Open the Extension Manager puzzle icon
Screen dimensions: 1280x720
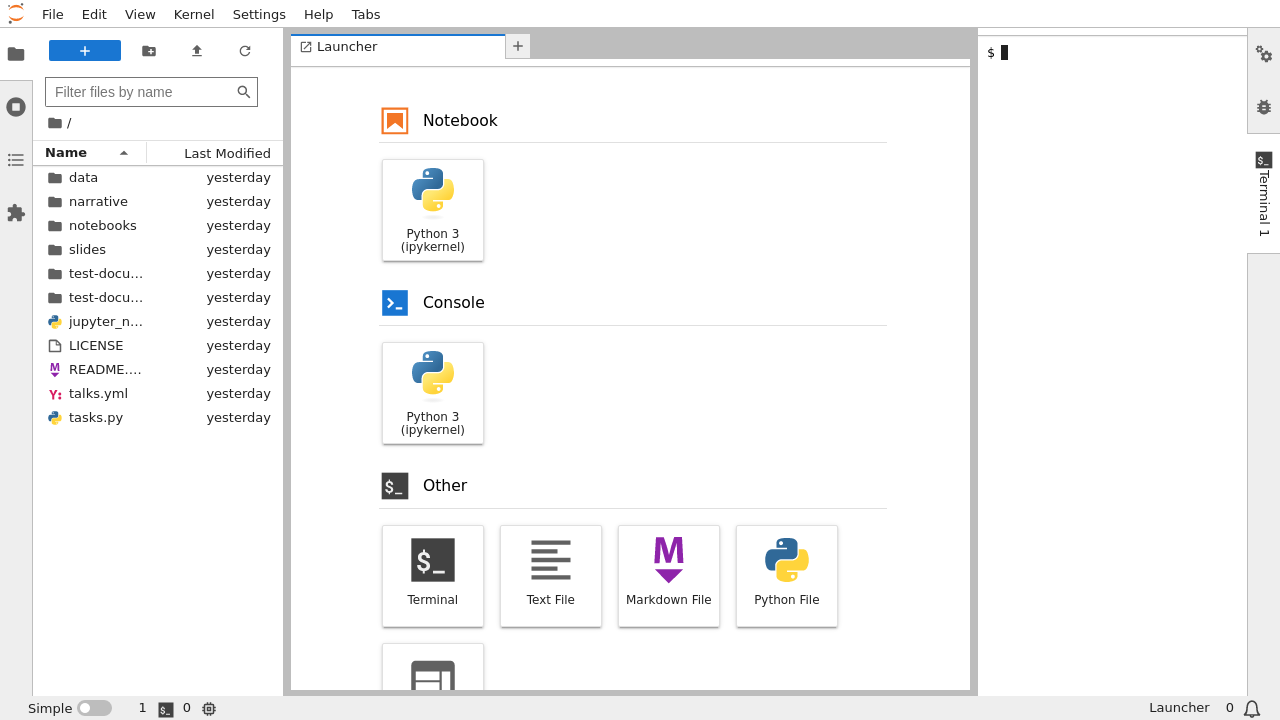(16, 213)
